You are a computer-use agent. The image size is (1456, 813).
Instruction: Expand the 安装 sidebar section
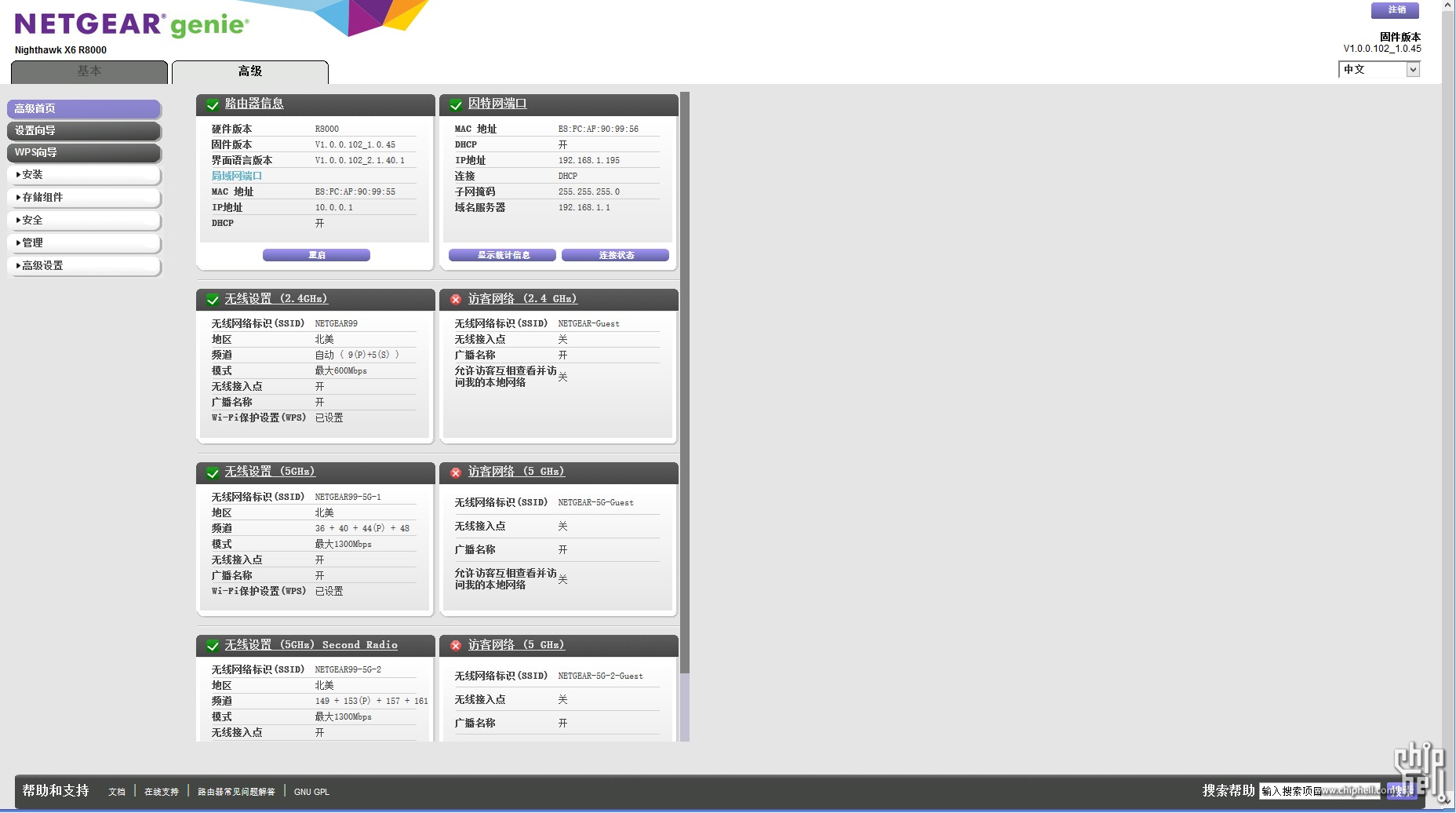(x=84, y=175)
